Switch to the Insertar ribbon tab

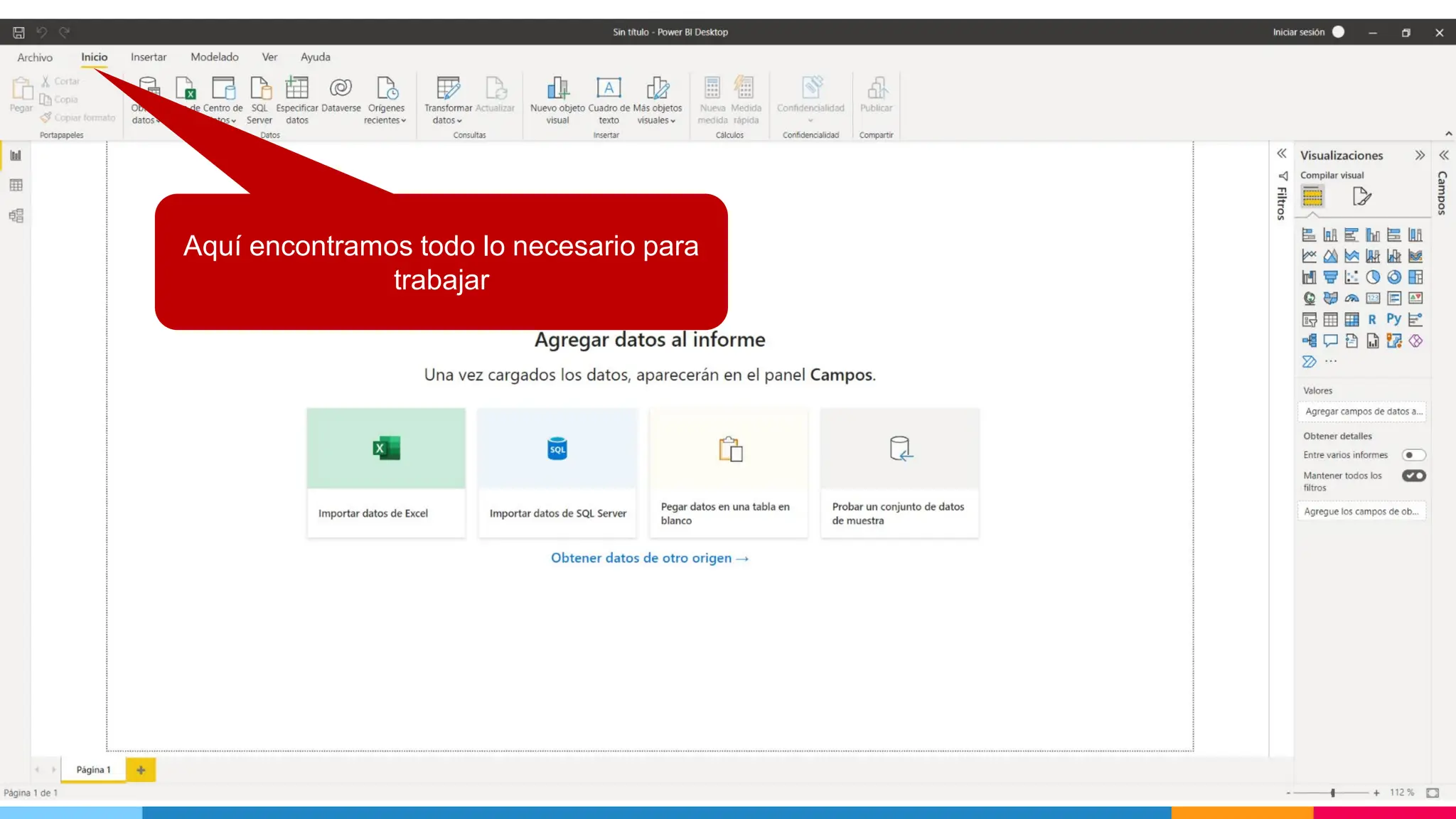(x=148, y=57)
